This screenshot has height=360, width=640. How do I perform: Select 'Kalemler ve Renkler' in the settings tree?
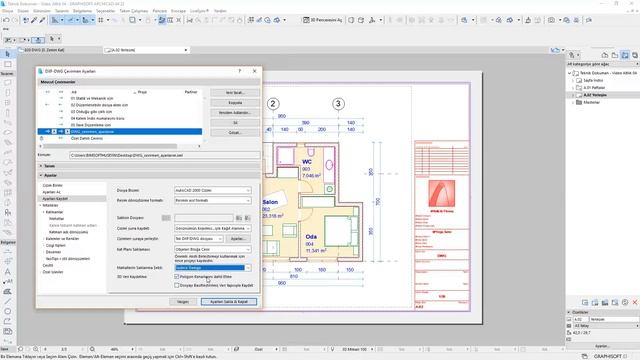point(62,239)
